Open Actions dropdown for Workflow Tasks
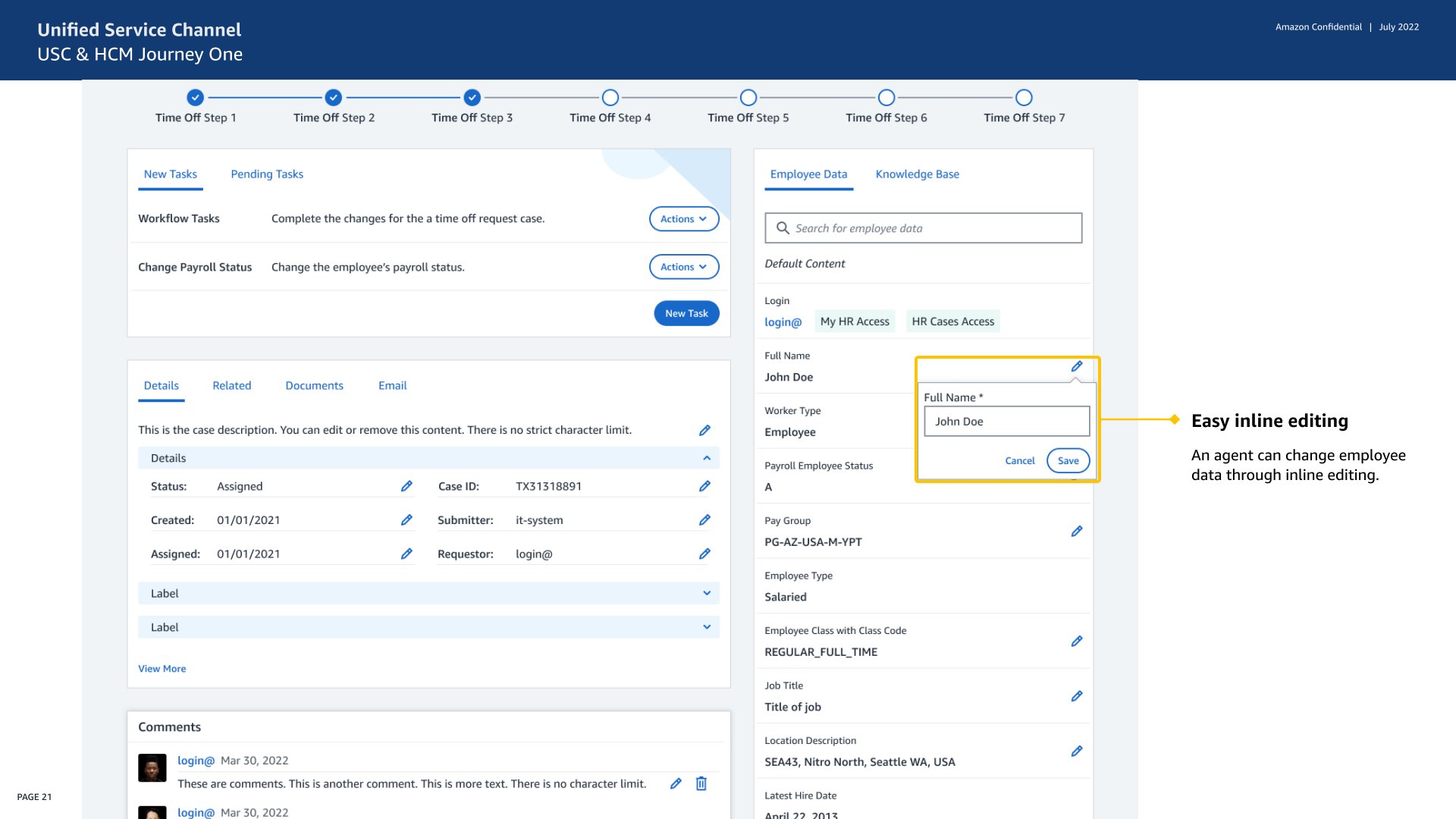The image size is (1456, 819). click(683, 218)
